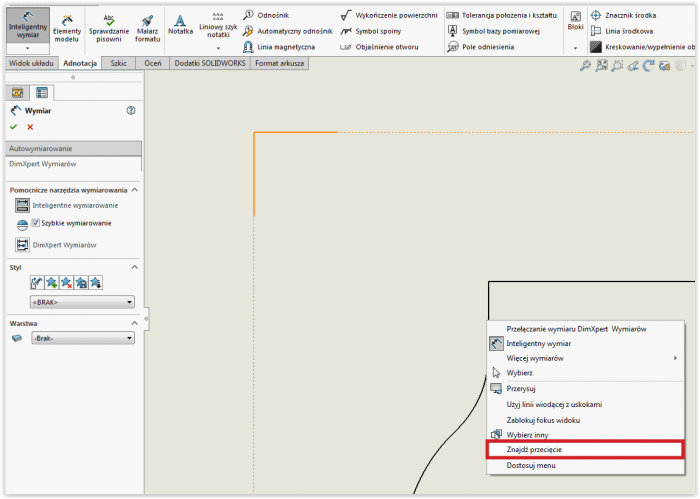Cancel Wymiar with the red X

pyautogui.click(x=30, y=127)
